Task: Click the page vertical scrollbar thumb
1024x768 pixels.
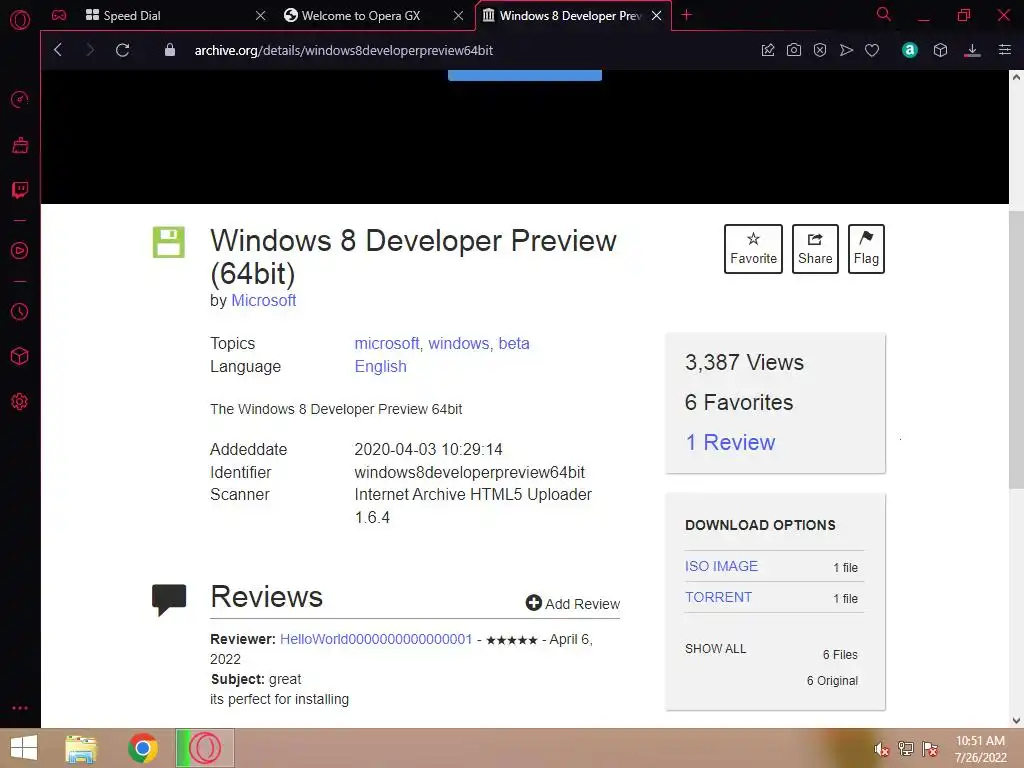Action: 1016,349
